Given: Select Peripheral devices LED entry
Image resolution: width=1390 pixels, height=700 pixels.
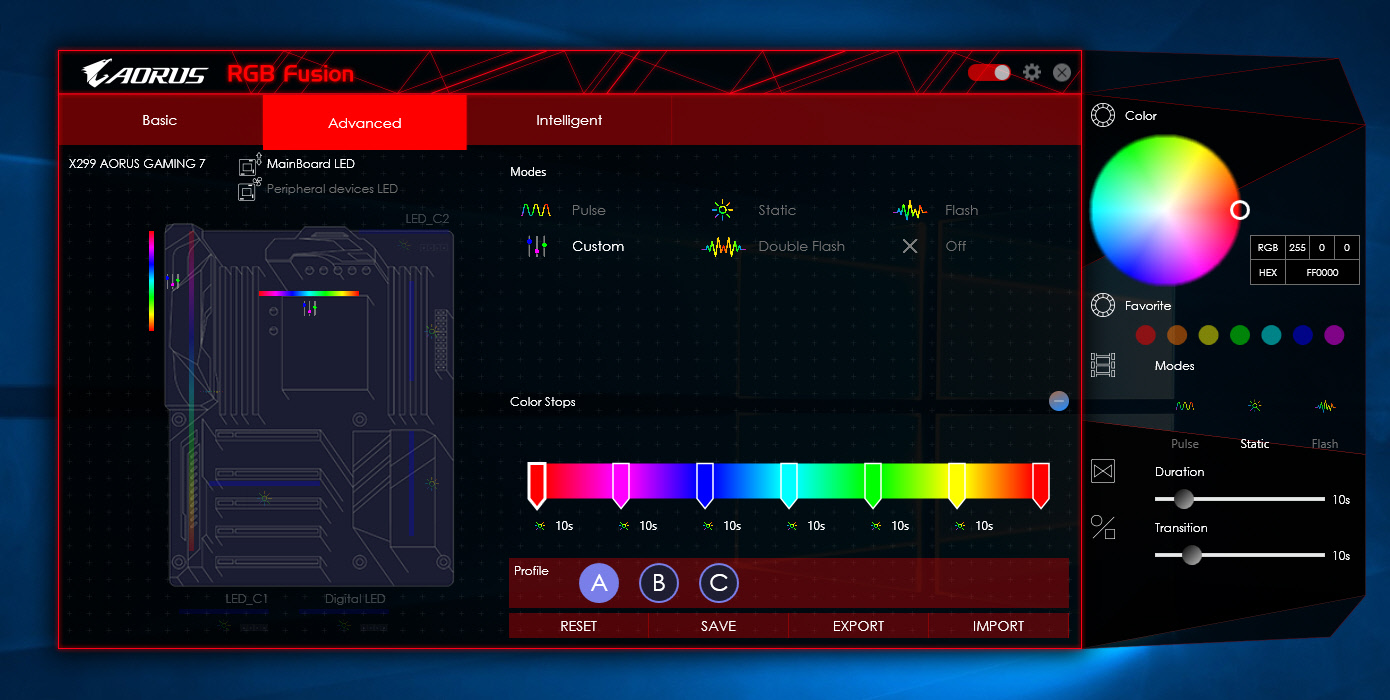Looking at the screenshot, I should [x=331, y=189].
